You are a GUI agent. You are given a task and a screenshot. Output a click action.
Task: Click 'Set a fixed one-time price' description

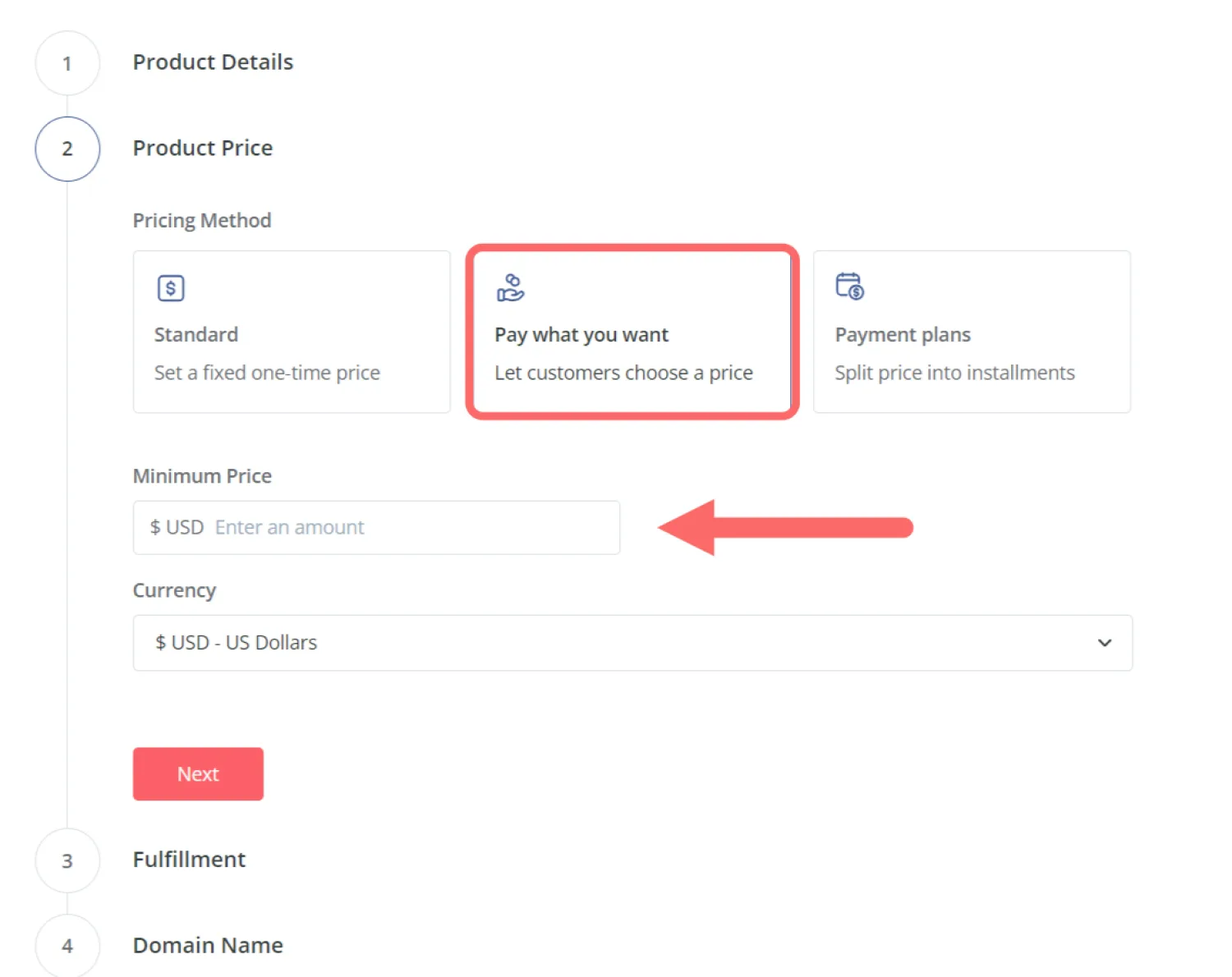267,373
